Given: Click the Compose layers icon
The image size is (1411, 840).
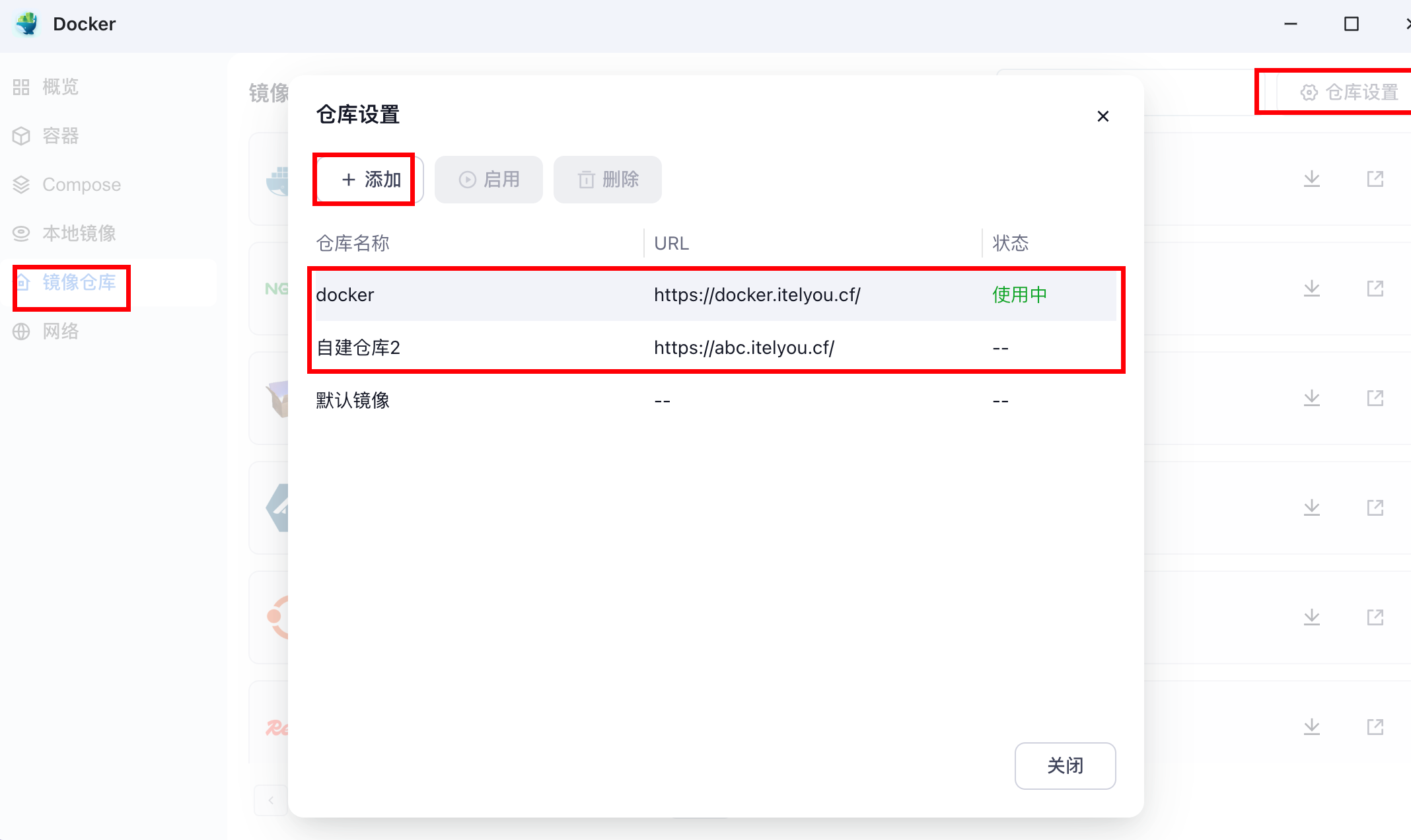Looking at the screenshot, I should (x=21, y=185).
